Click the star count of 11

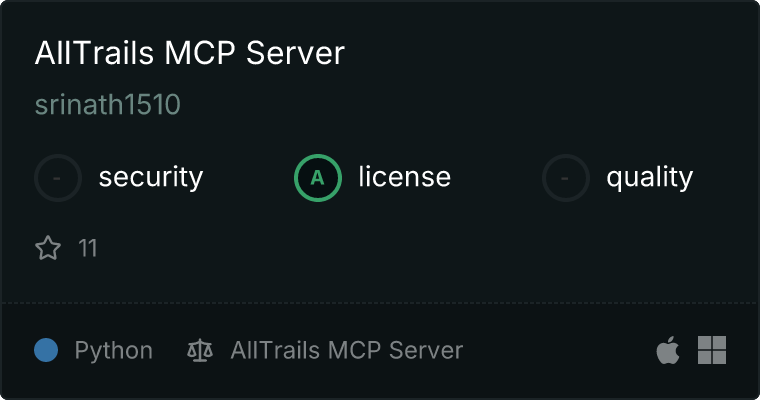[x=88, y=248]
